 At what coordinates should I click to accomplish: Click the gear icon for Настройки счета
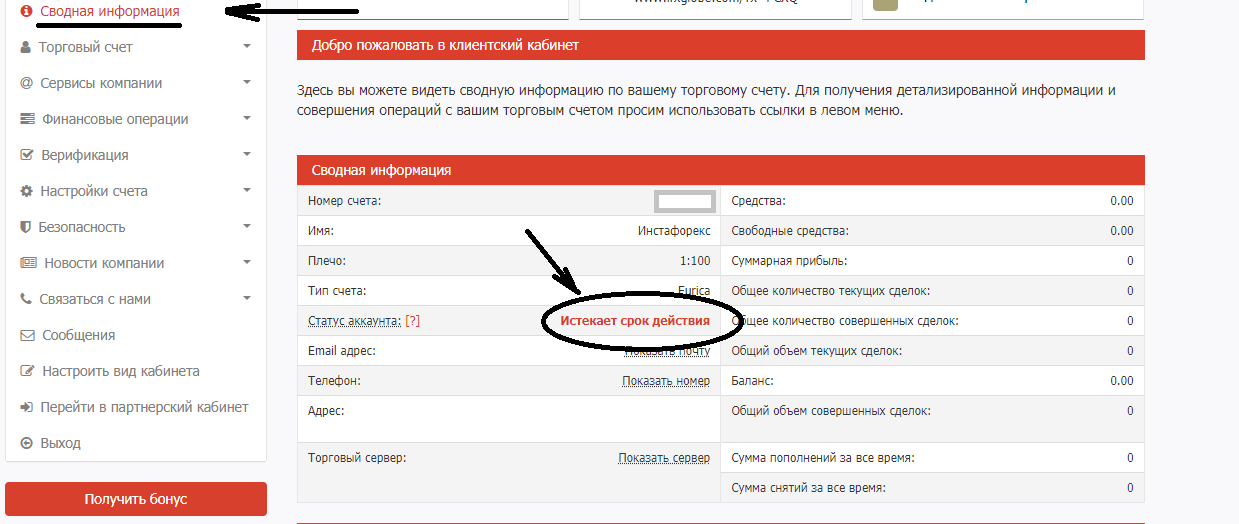26,191
